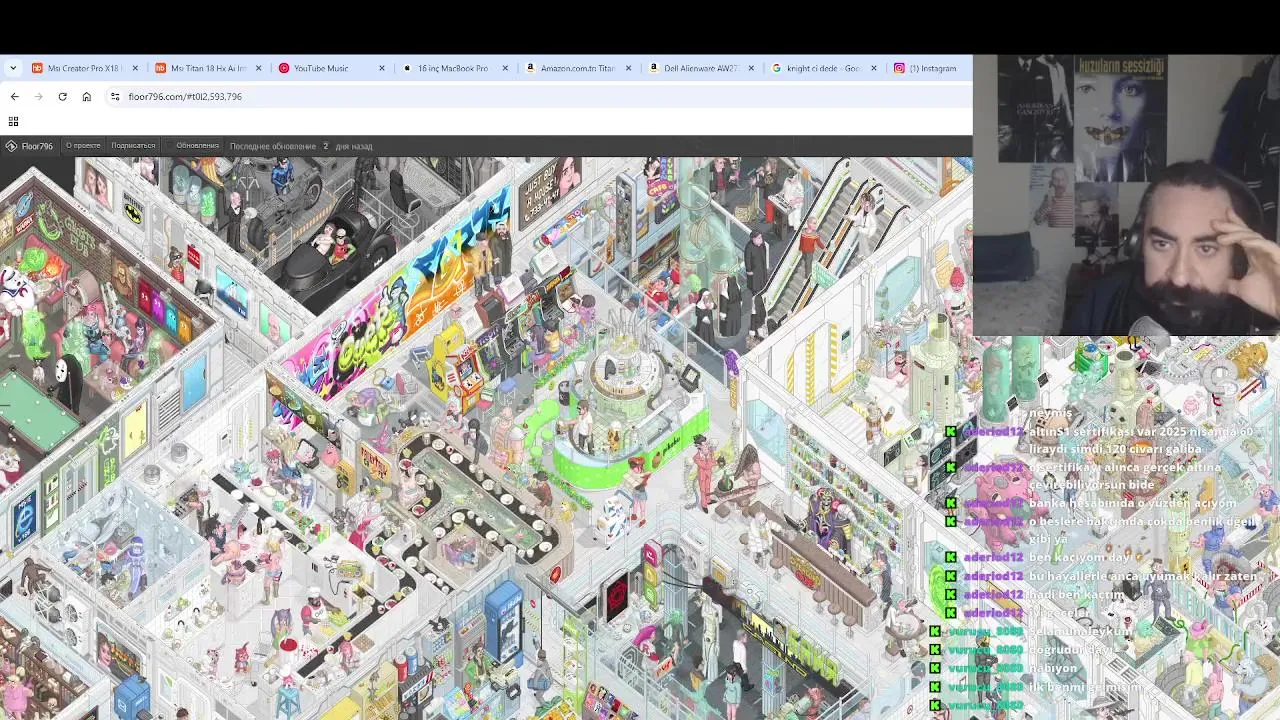Click chat message 'hadi ben kaçtım'
The width and height of the screenshot is (1280, 720).
coord(1076,594)
